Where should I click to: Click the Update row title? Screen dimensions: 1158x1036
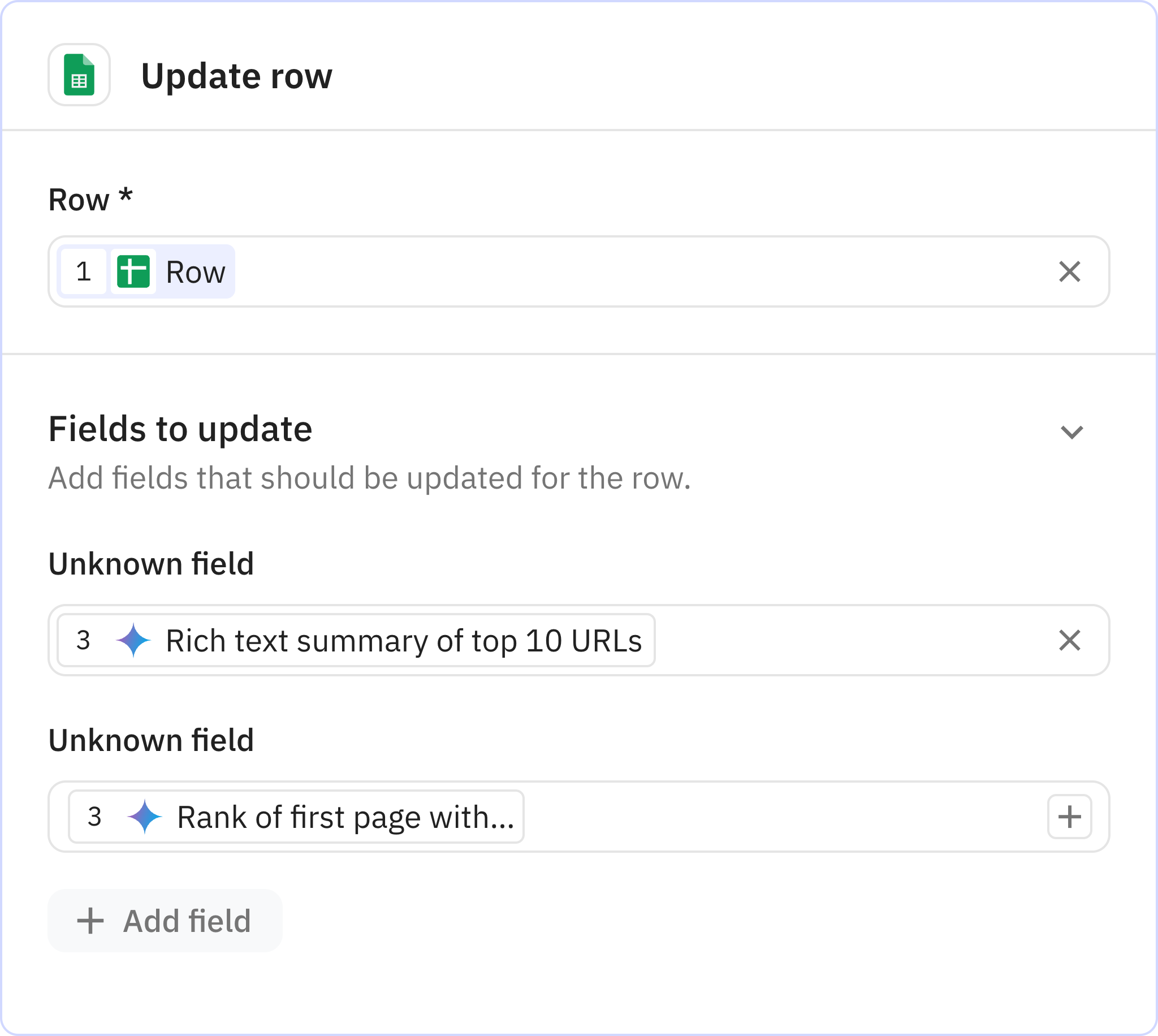tap(237, 76)
